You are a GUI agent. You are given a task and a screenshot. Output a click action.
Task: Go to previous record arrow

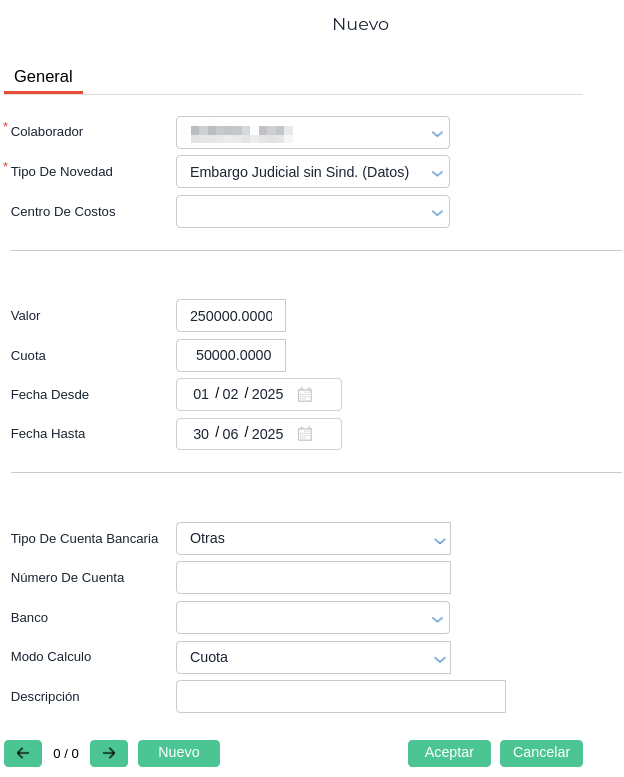coord(23,753)
